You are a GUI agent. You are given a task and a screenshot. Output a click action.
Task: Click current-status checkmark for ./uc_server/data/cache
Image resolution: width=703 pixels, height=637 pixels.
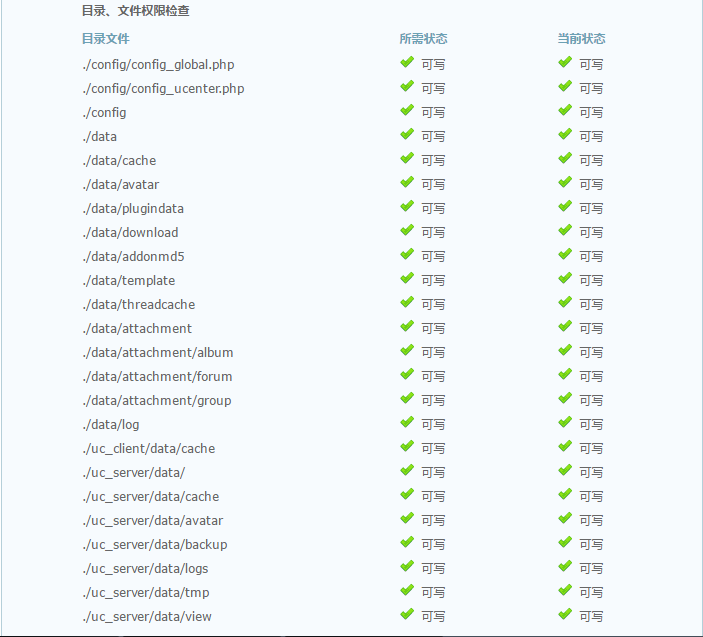565,494
